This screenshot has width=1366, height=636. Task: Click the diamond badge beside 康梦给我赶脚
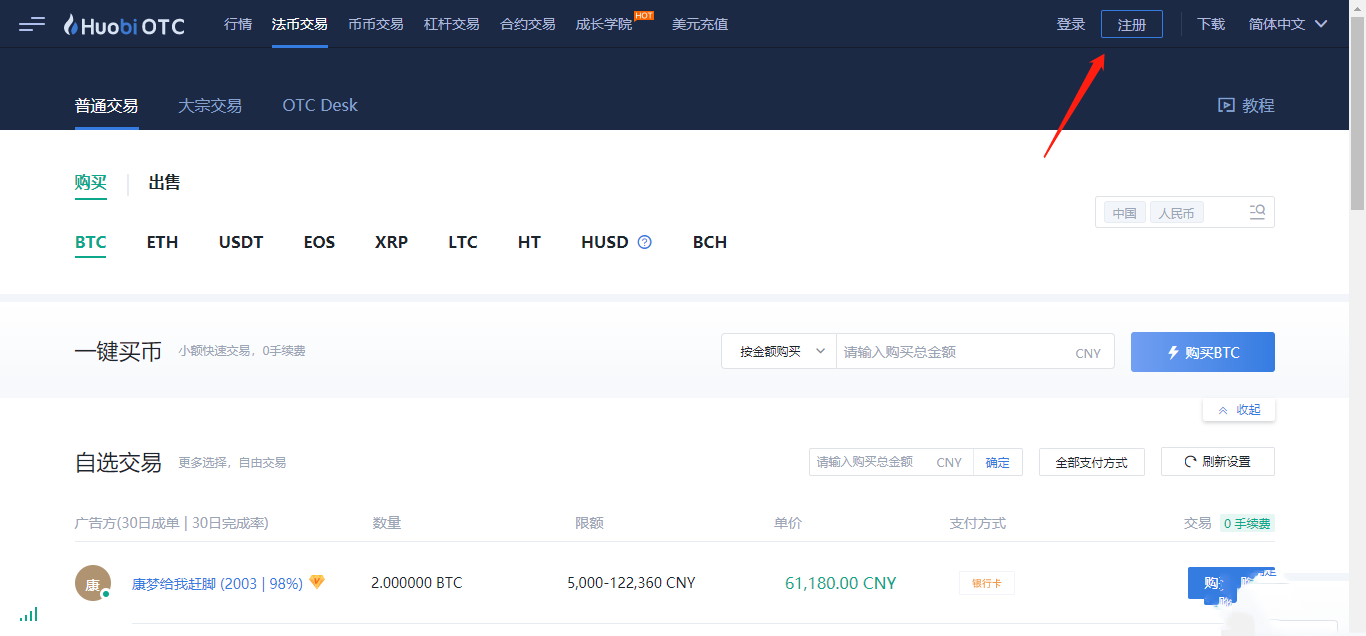317,582
